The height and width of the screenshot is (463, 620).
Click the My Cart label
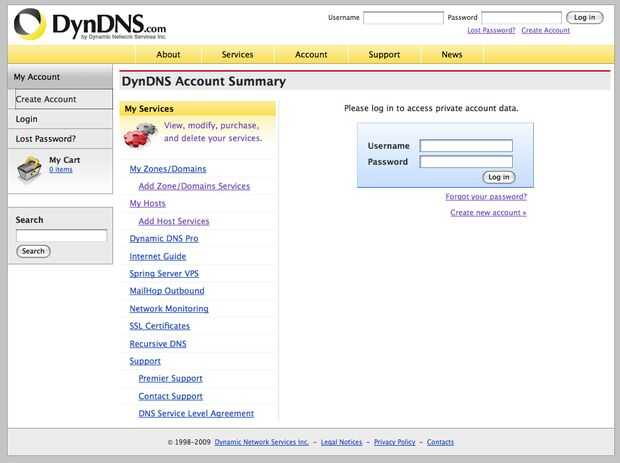pos(64,160)
